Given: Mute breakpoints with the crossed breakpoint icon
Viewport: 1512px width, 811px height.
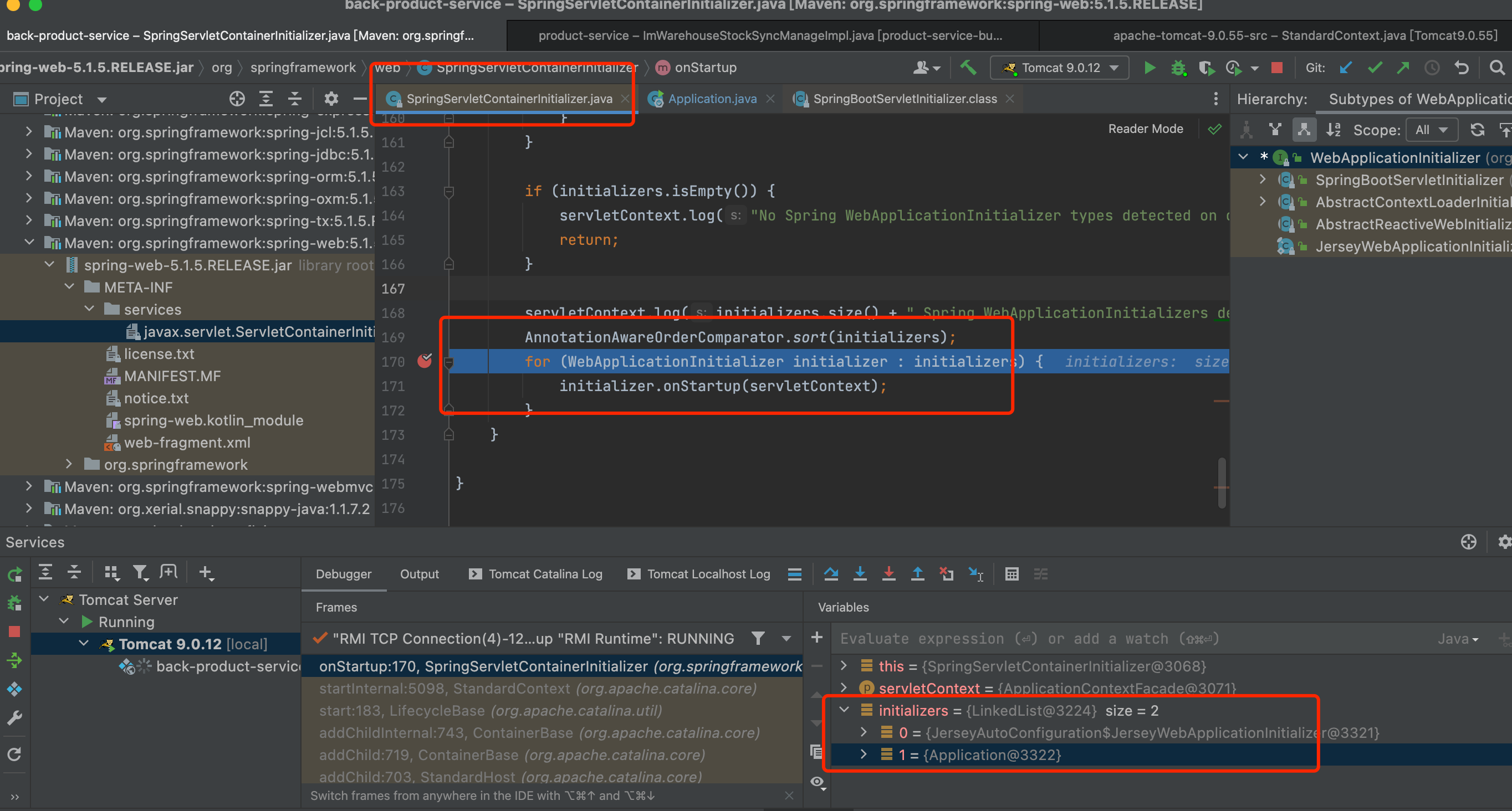Looking at the screenshot, I should pos(946,574).
